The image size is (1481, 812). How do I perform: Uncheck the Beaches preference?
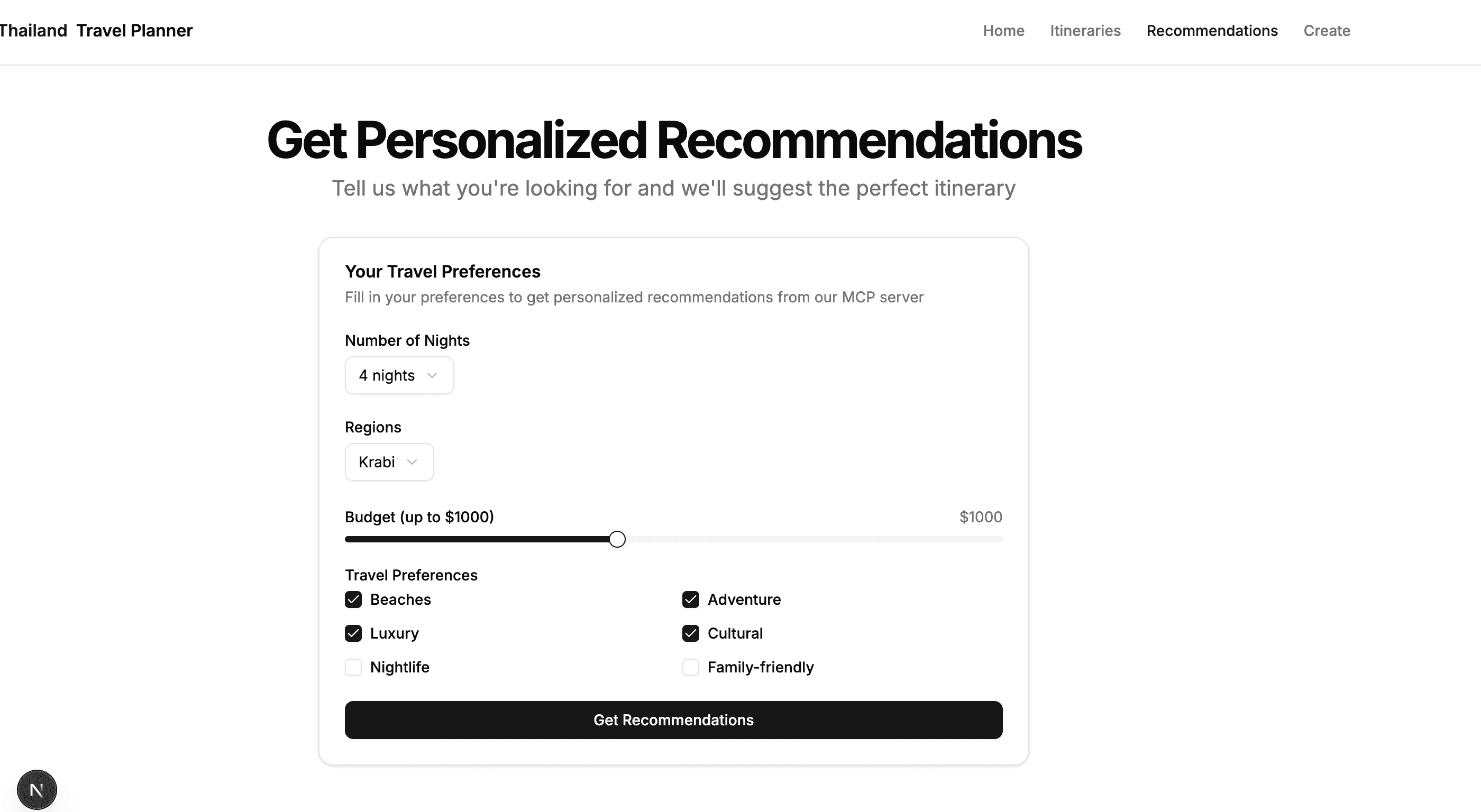tap(353, 599)
